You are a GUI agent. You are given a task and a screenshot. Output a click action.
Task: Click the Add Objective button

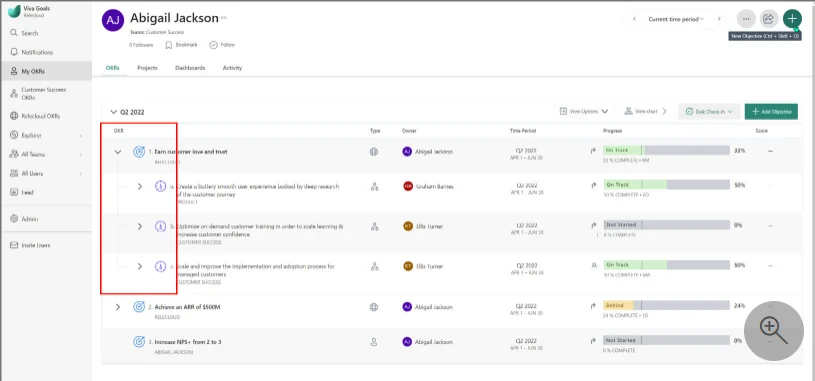click(x=771, y=111)
